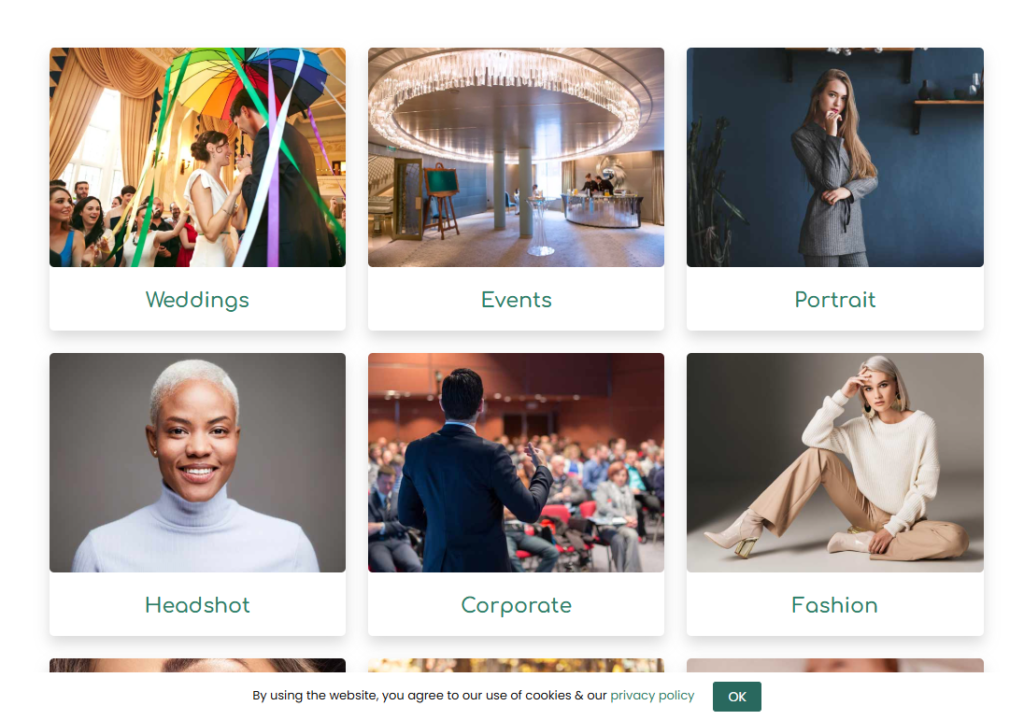Viewport: 1024px width, 720px height.
Task: Open the Events chandelier hall image
Action: tap(516, 157)
